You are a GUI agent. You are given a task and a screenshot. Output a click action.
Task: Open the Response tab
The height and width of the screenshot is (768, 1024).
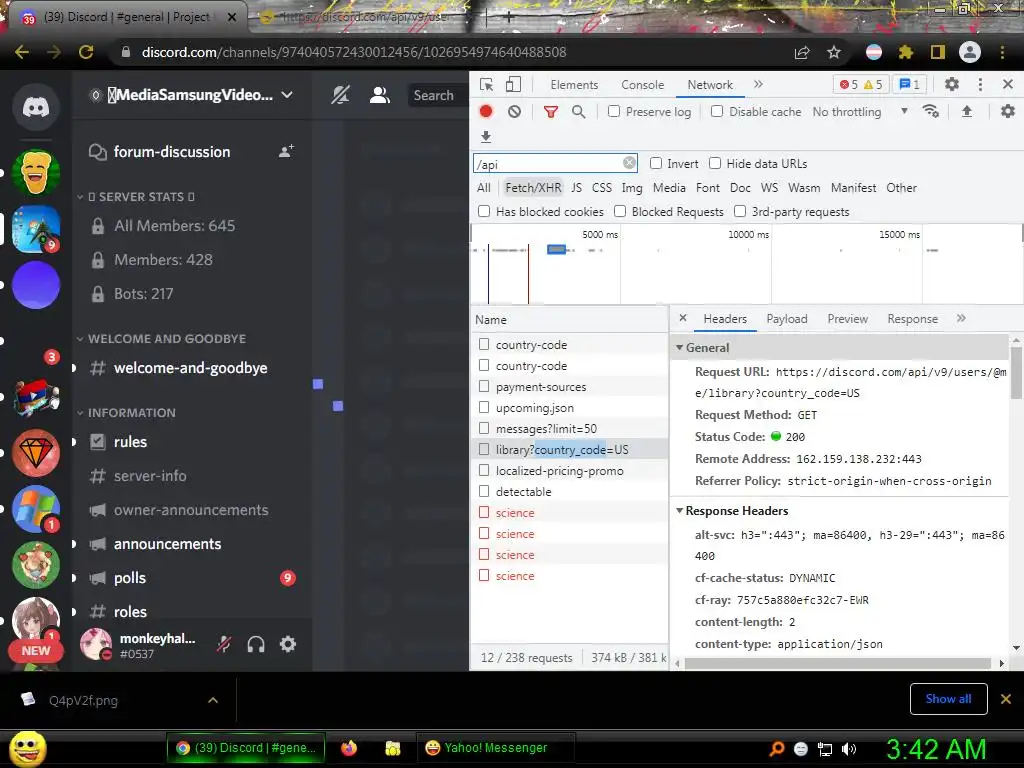pos(912,319)
